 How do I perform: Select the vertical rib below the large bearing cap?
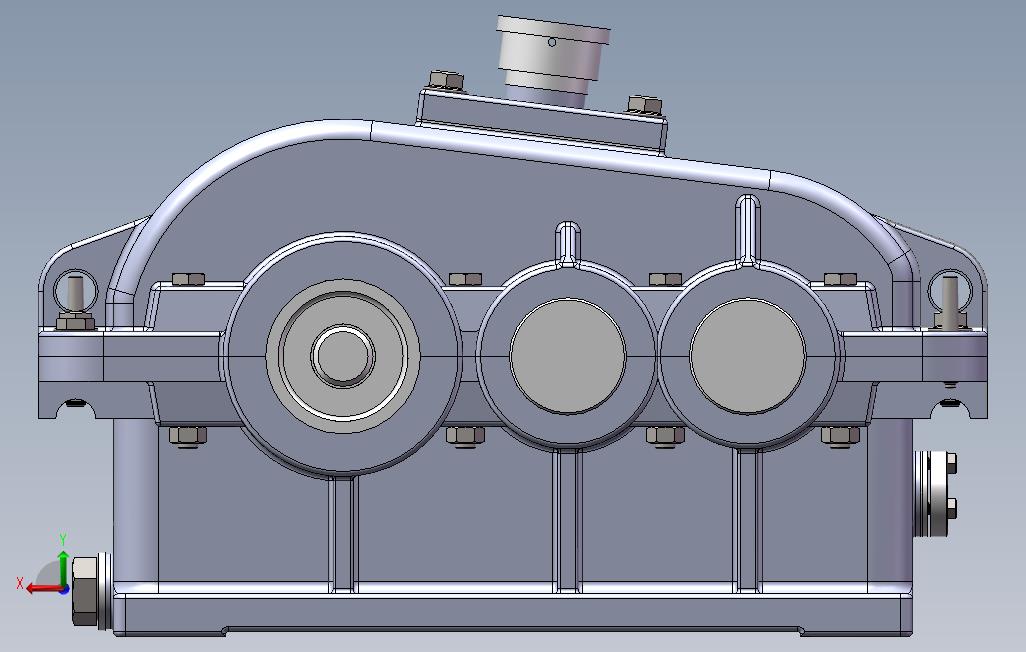343,533
